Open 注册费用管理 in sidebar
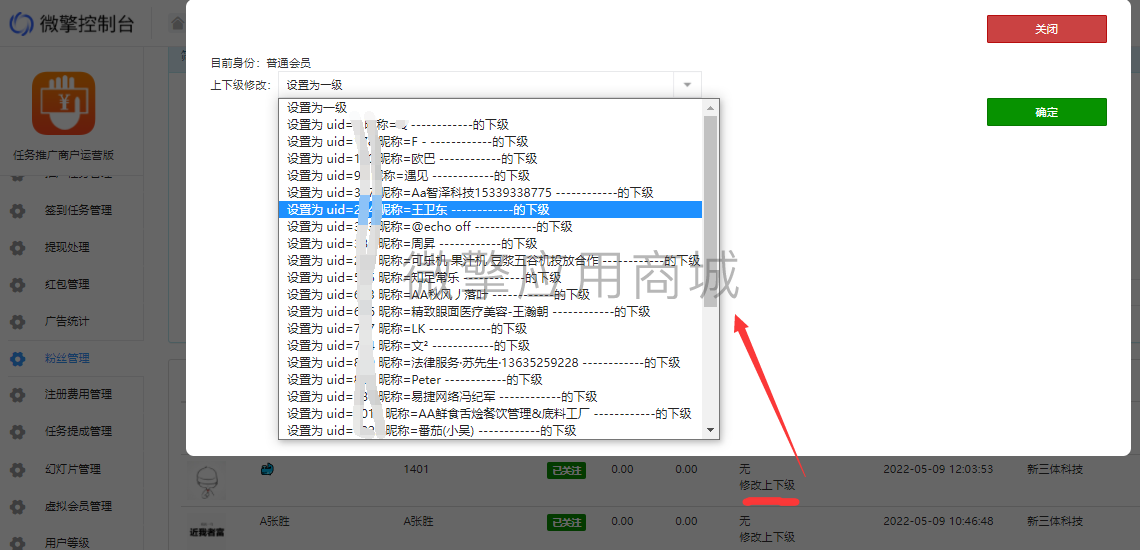 click(79, 394)
